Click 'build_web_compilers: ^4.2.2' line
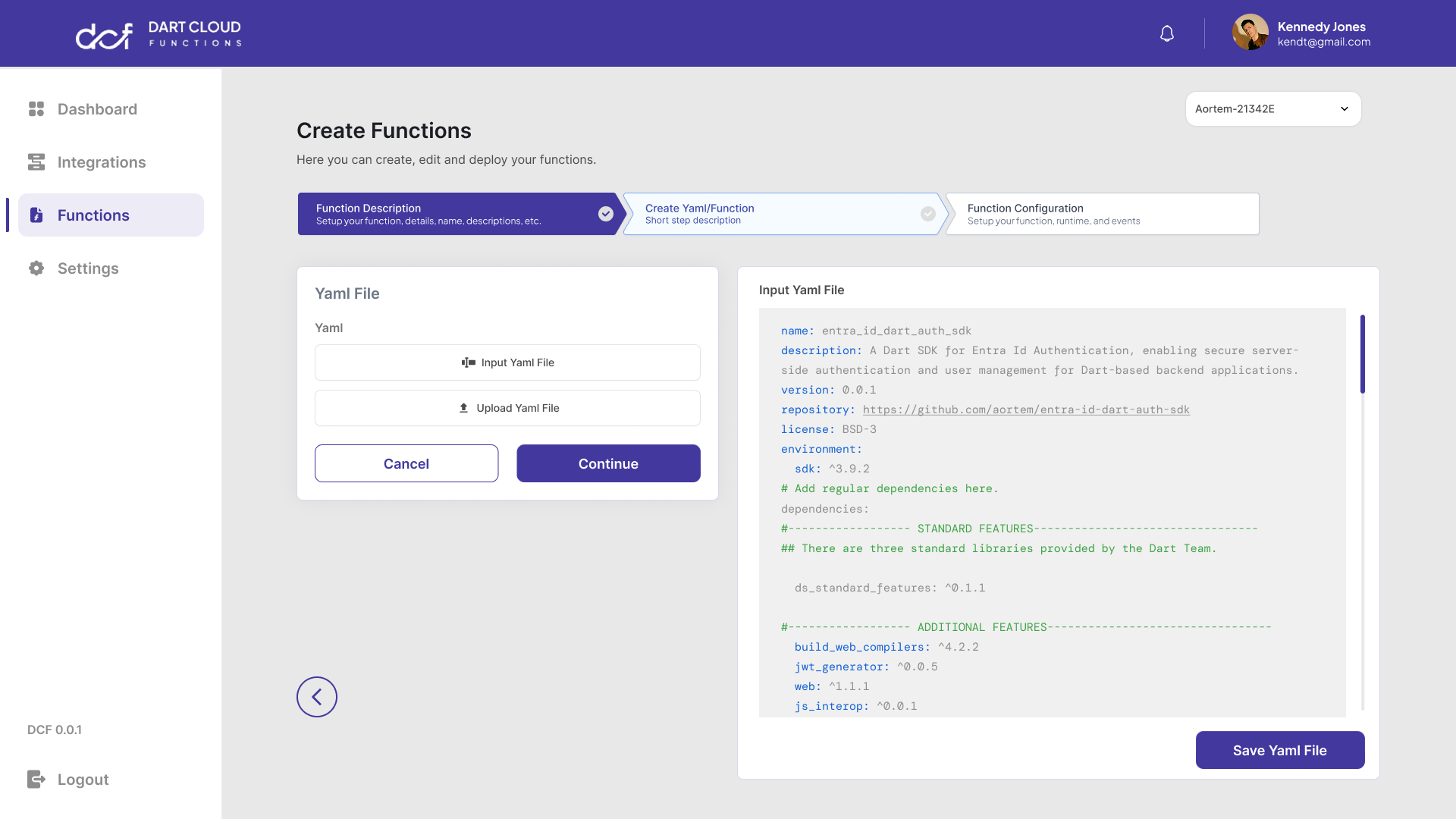 point(886,647)
